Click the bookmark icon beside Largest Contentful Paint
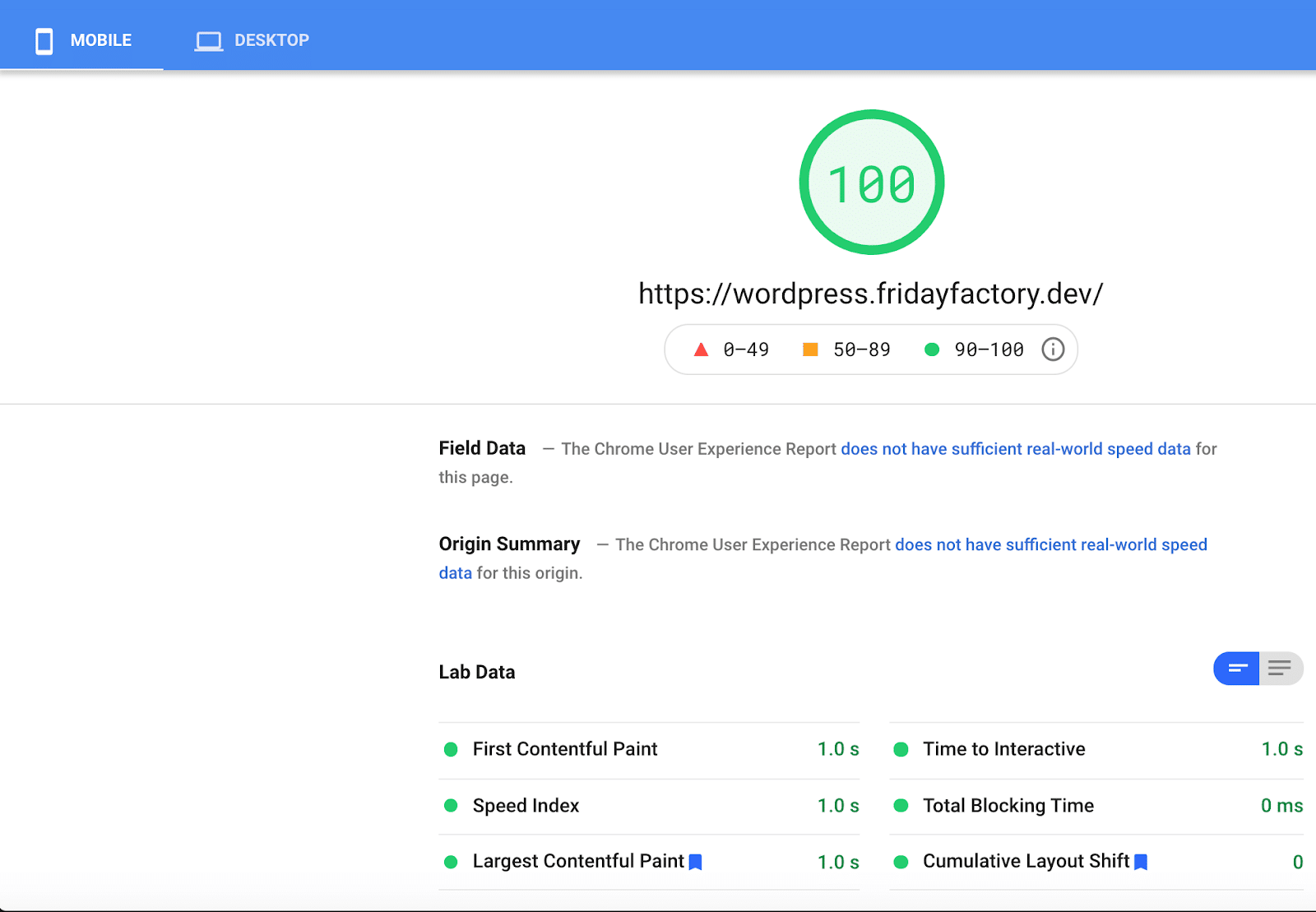The image size is (1316, 912). click(696, 861)
